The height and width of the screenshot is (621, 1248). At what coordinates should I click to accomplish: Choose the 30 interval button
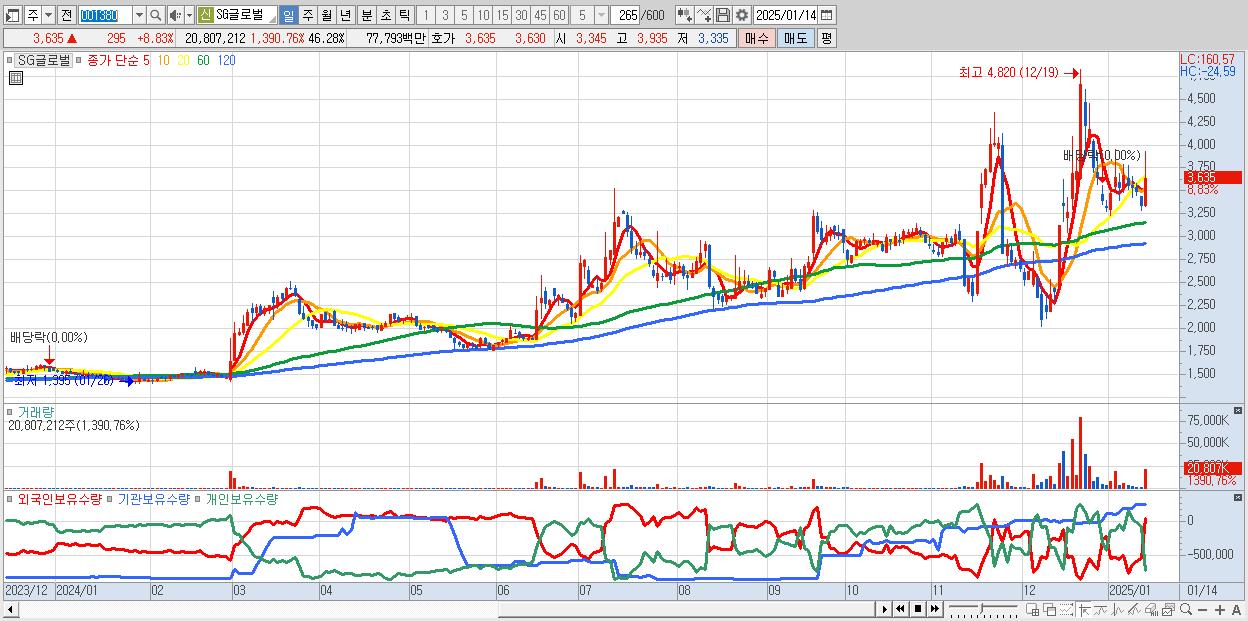521,15
